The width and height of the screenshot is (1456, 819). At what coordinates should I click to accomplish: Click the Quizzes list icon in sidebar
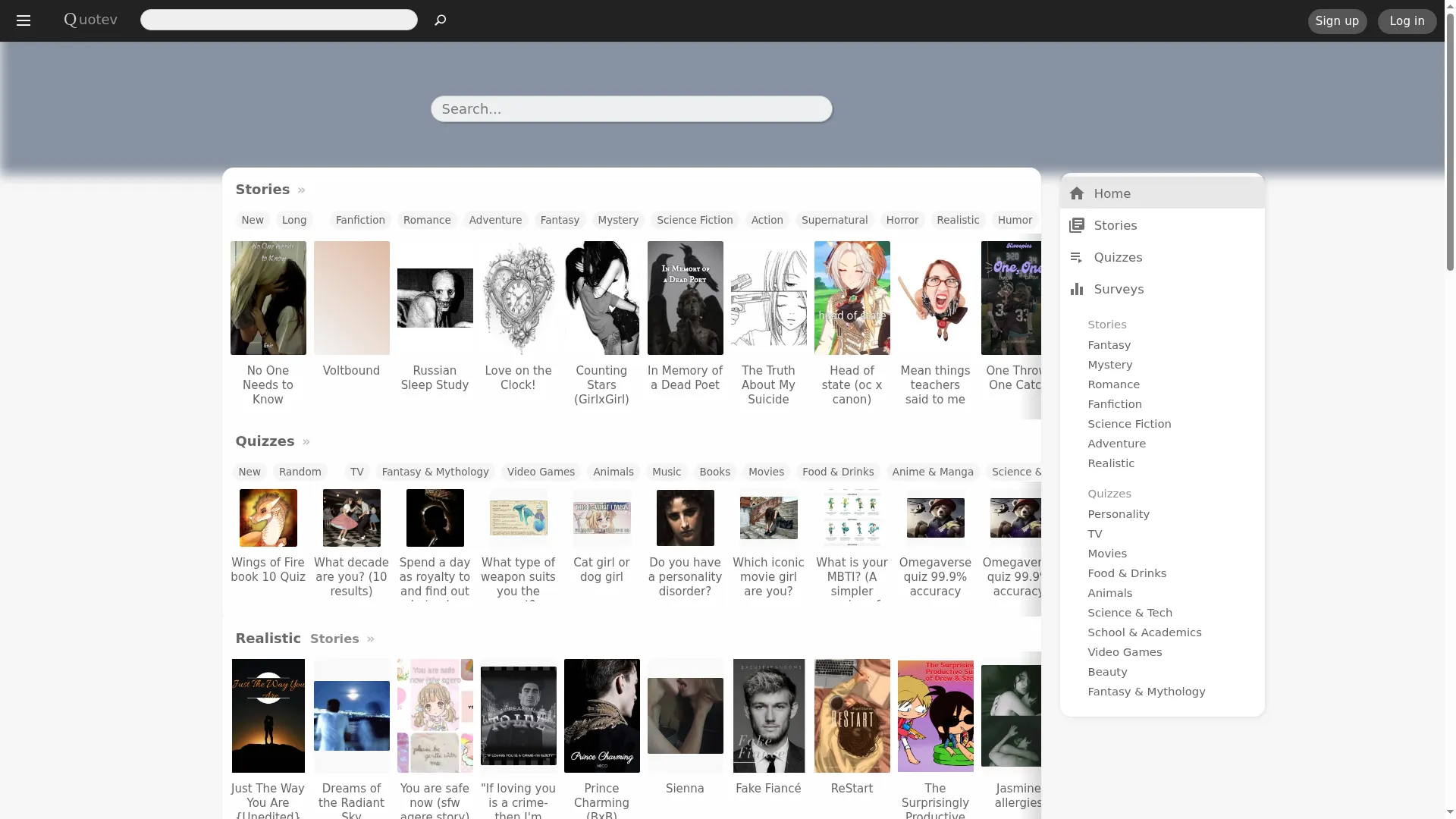pyautogui.click(x=1077, y=257)
